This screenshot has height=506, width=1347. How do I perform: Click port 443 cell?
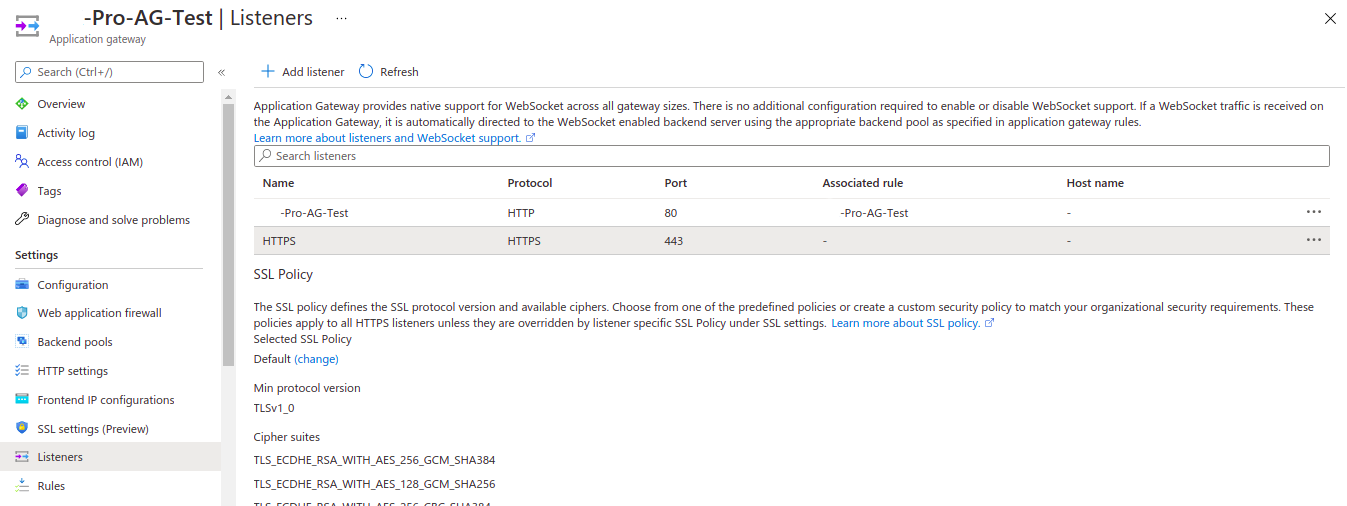pyautogui.click(x=674, y=241)
